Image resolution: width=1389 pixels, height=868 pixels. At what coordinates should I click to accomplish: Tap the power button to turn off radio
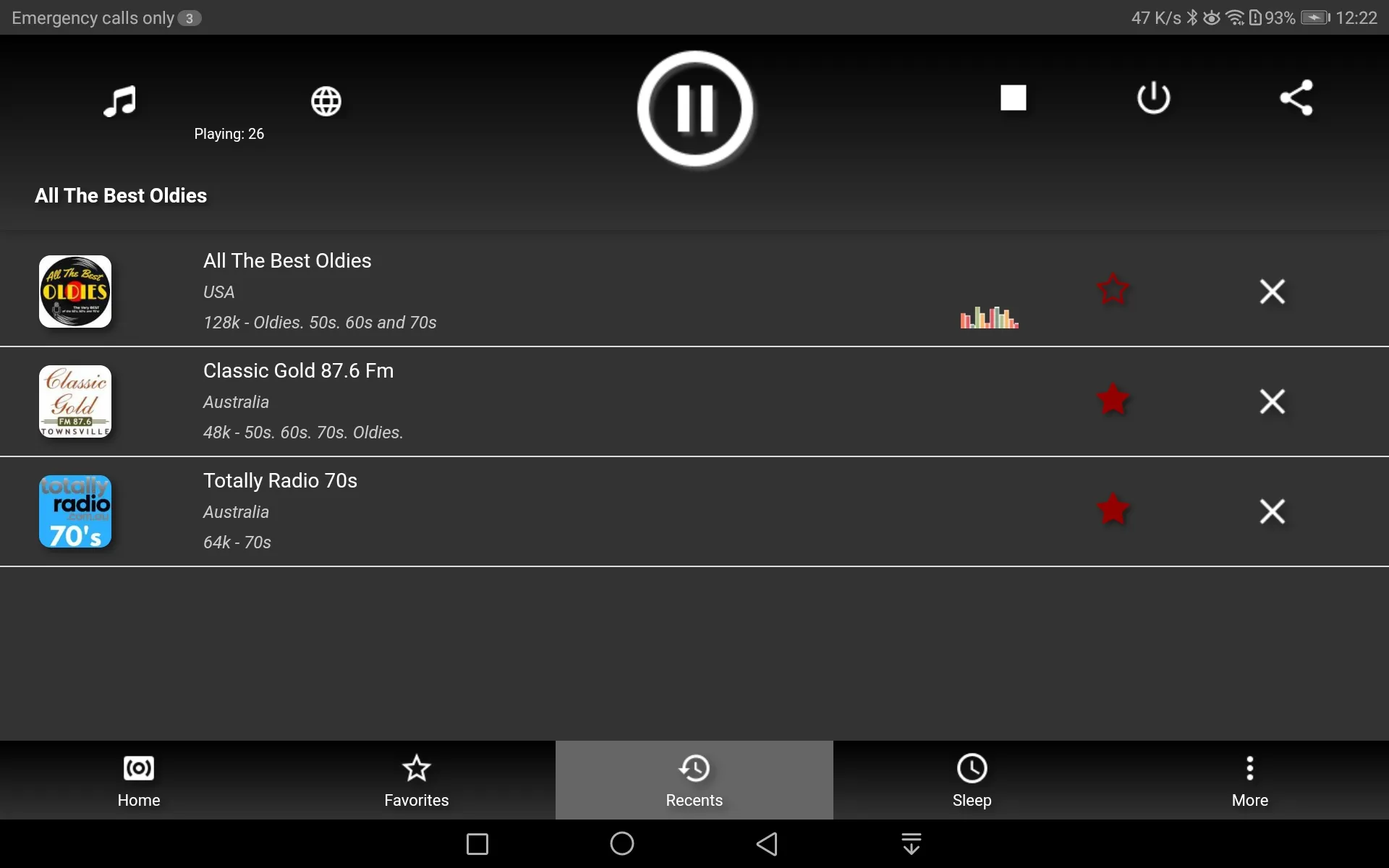tap(1153, 97)
